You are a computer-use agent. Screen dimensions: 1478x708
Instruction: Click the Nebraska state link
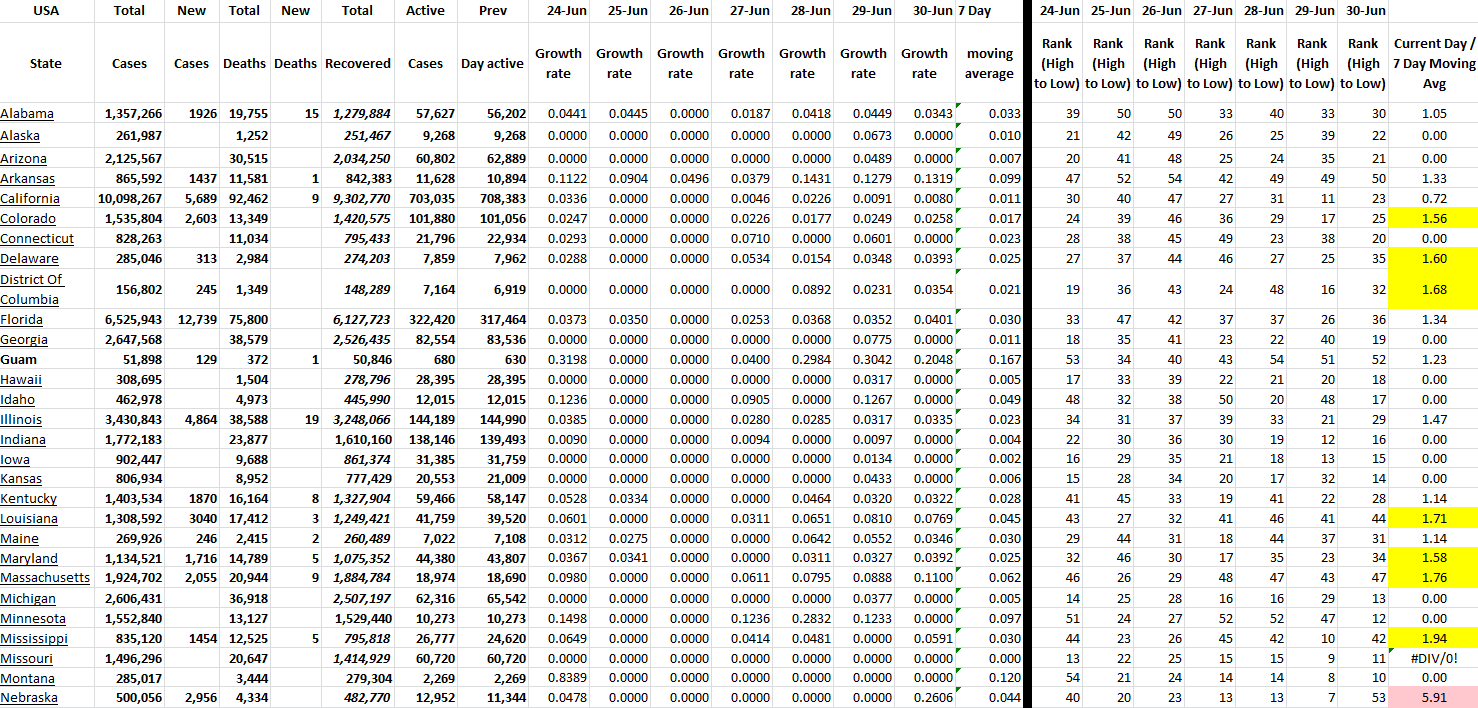[x=29, y=698]
